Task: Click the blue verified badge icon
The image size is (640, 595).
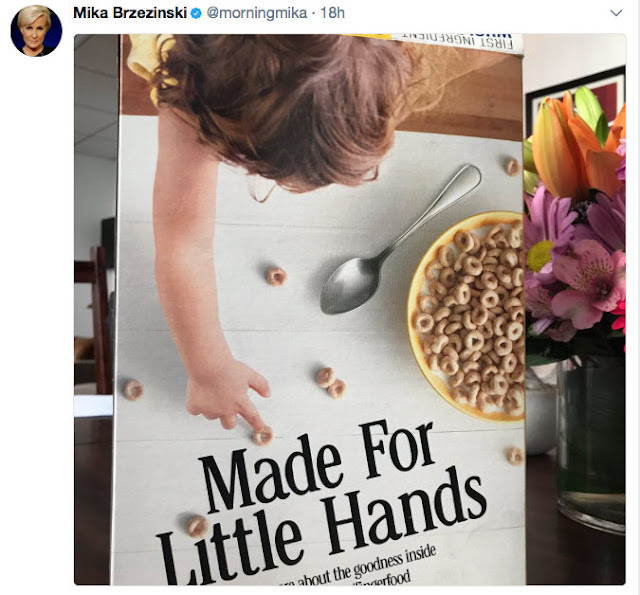Action: click(x=196, y=13)
